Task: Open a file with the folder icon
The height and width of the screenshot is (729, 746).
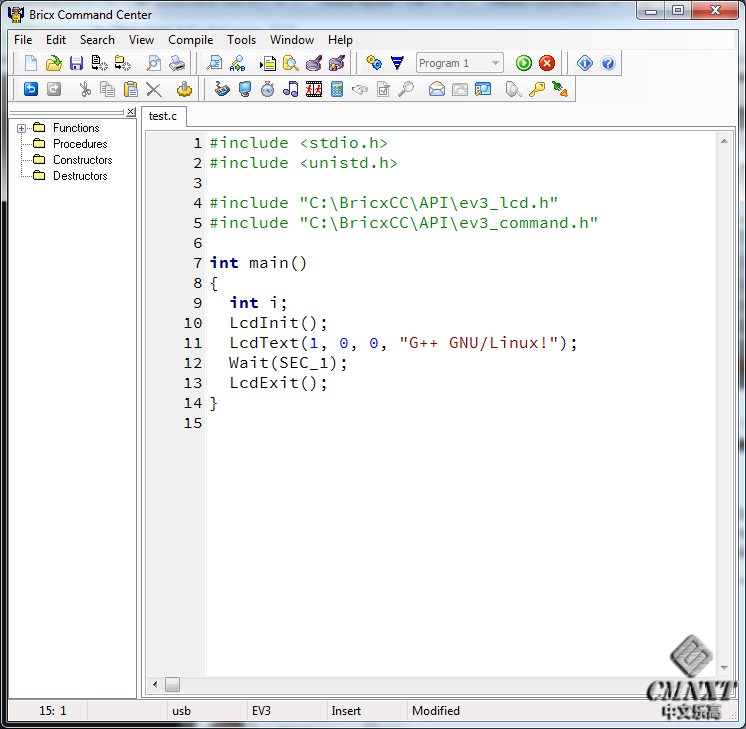Action: tap(54, 63)
